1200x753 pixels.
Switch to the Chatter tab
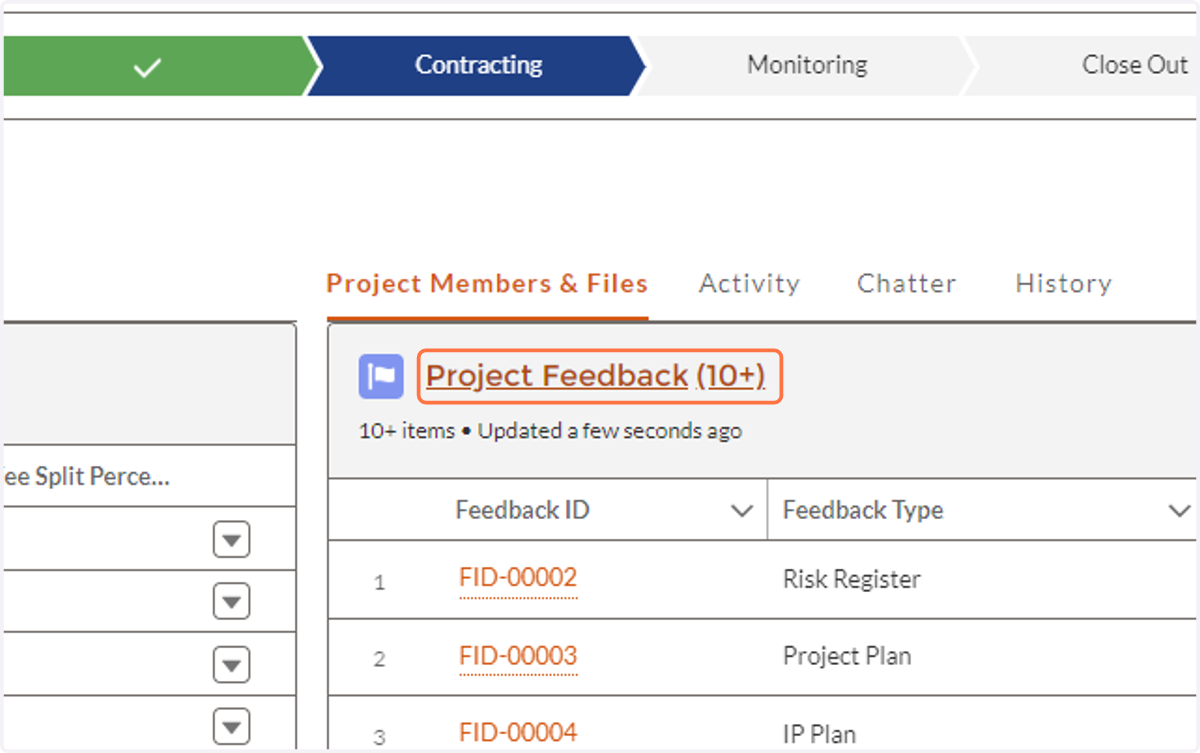[906, 284]
